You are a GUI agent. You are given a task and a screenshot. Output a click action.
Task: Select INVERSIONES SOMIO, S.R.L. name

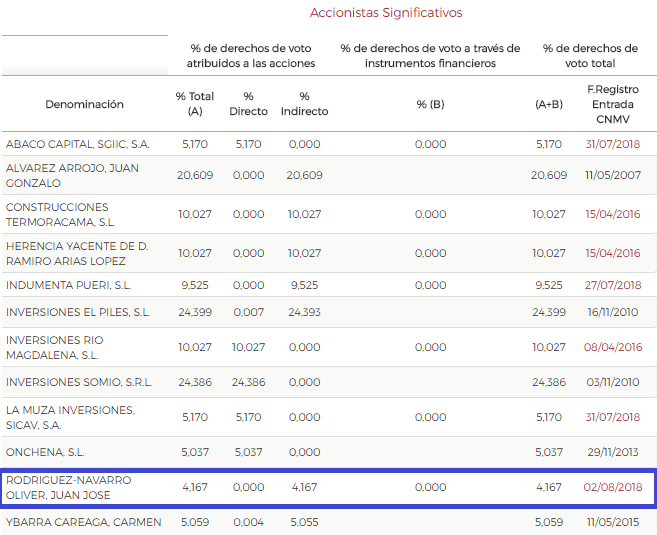click(x=79, y=383)
